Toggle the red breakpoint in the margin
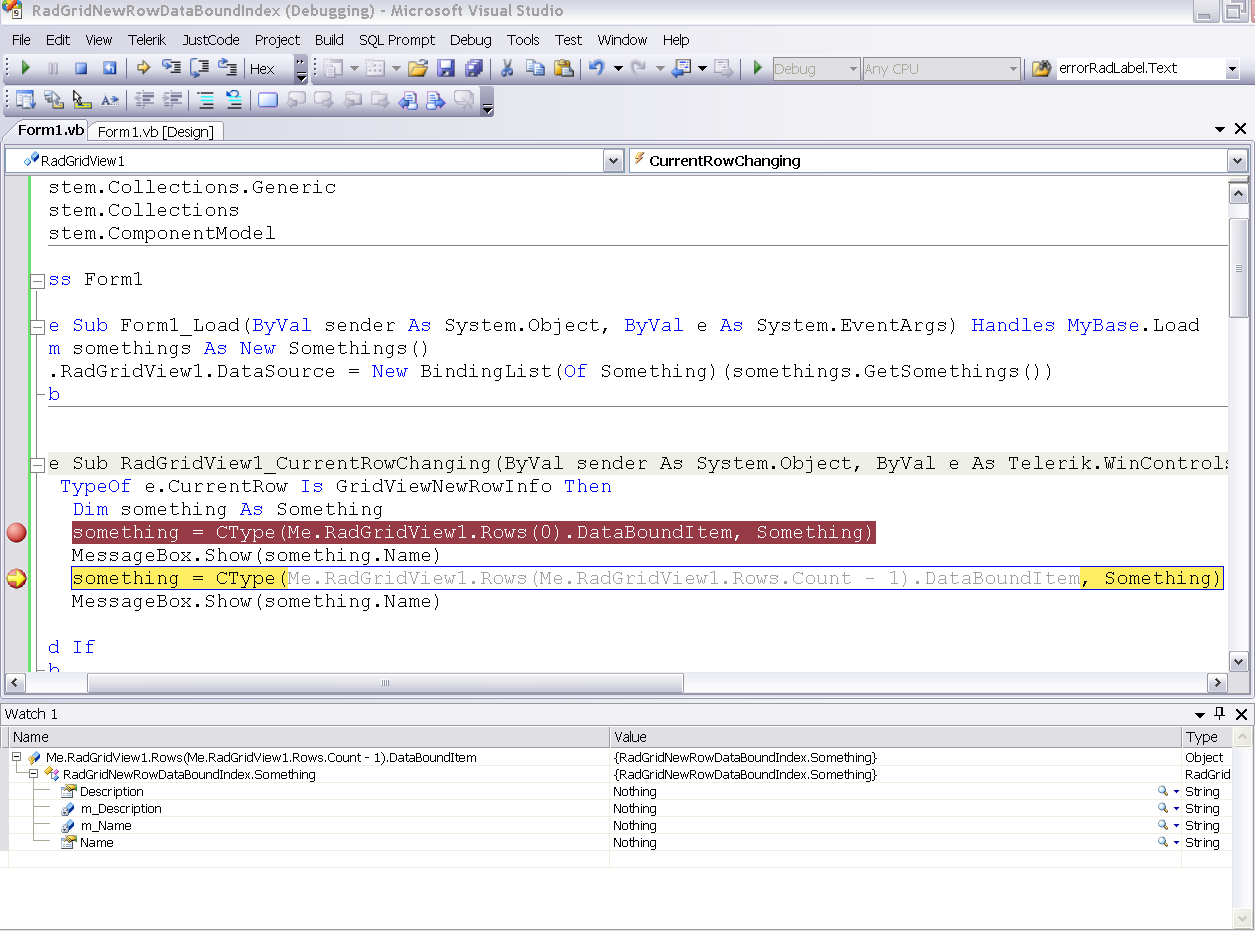1255x931 pixels. pos(16,532)
